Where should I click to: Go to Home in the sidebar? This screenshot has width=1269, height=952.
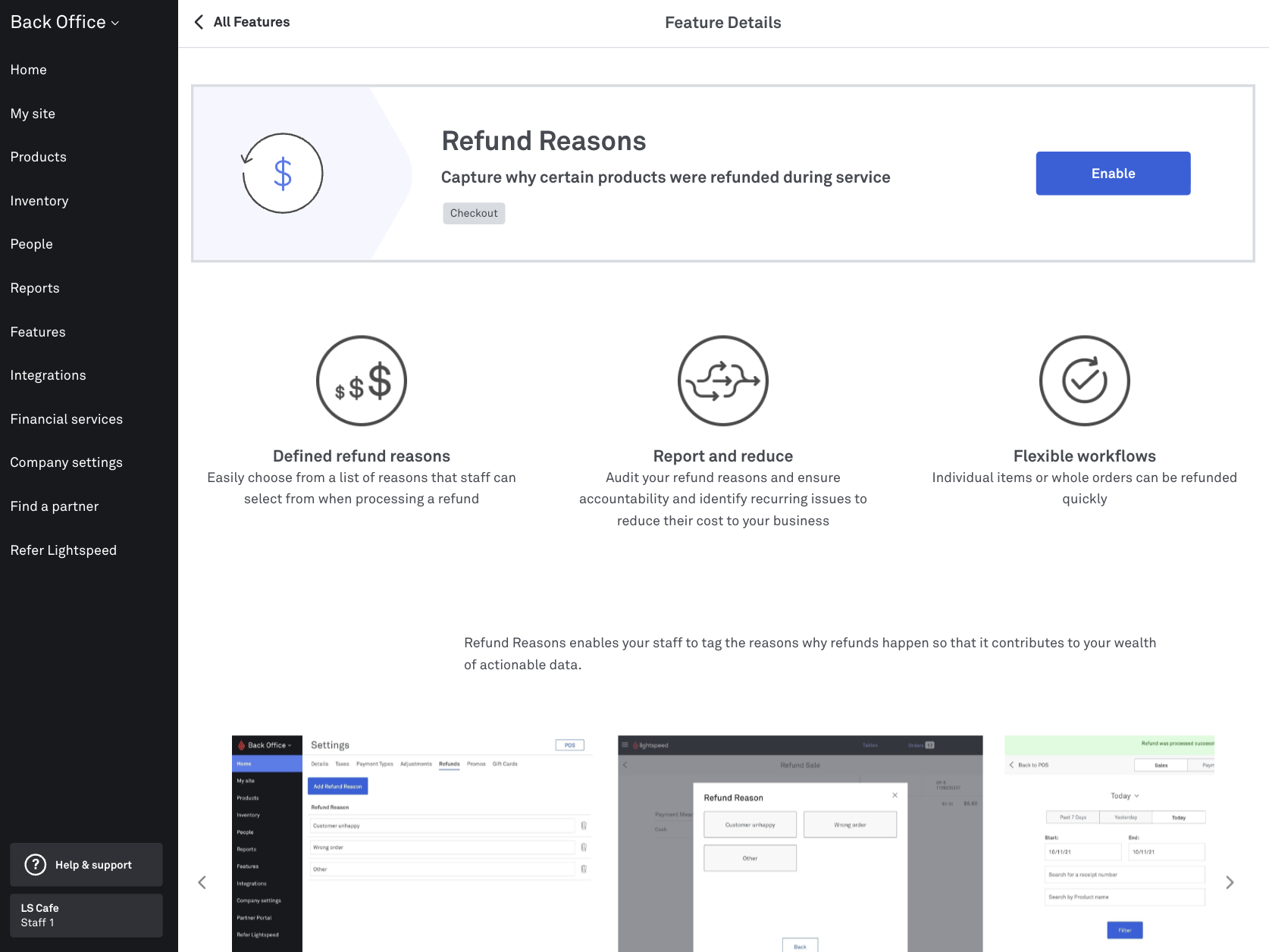[29, 70]
